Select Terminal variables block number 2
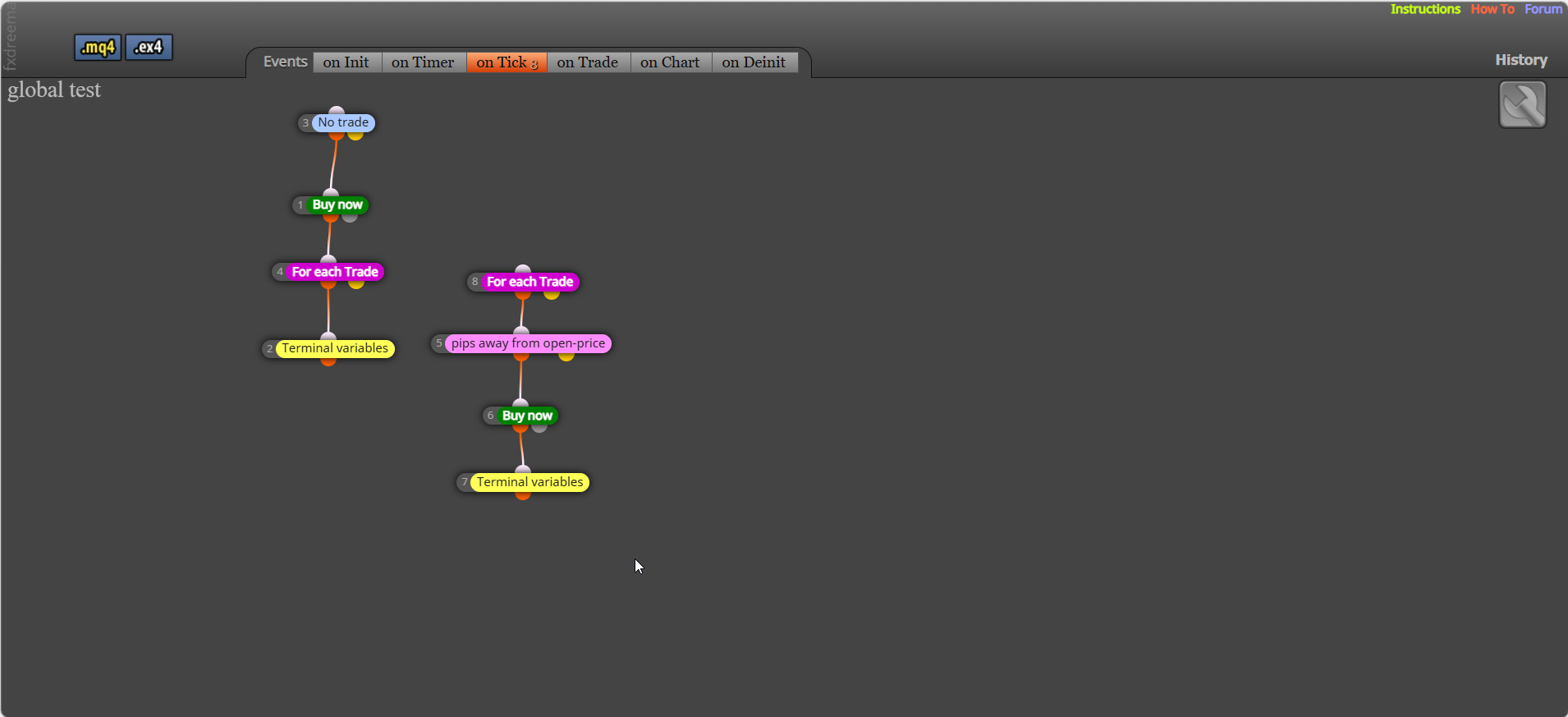1568x717 pixels. tap(335, 348)
